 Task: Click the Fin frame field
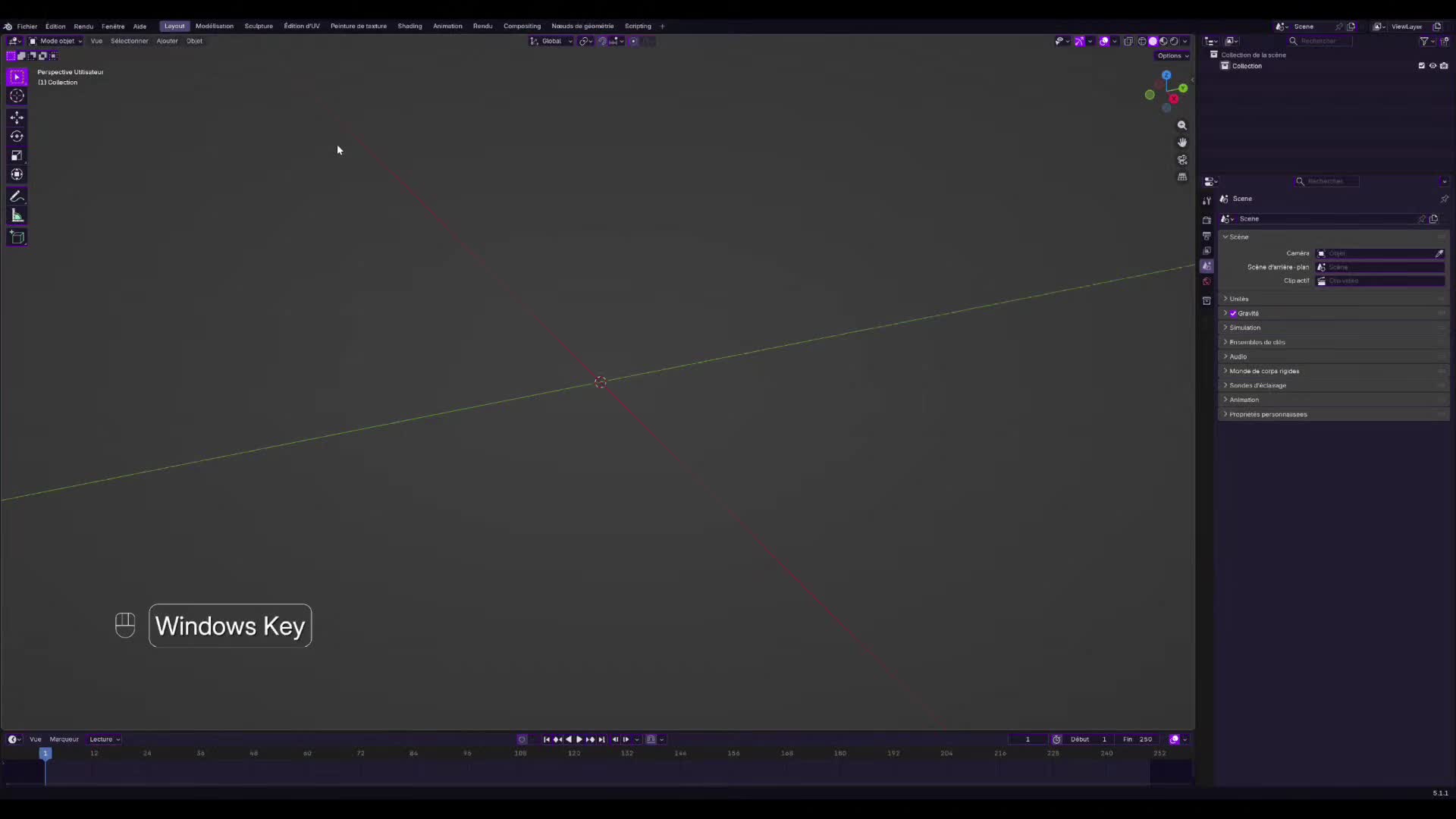click(1137, 739)
